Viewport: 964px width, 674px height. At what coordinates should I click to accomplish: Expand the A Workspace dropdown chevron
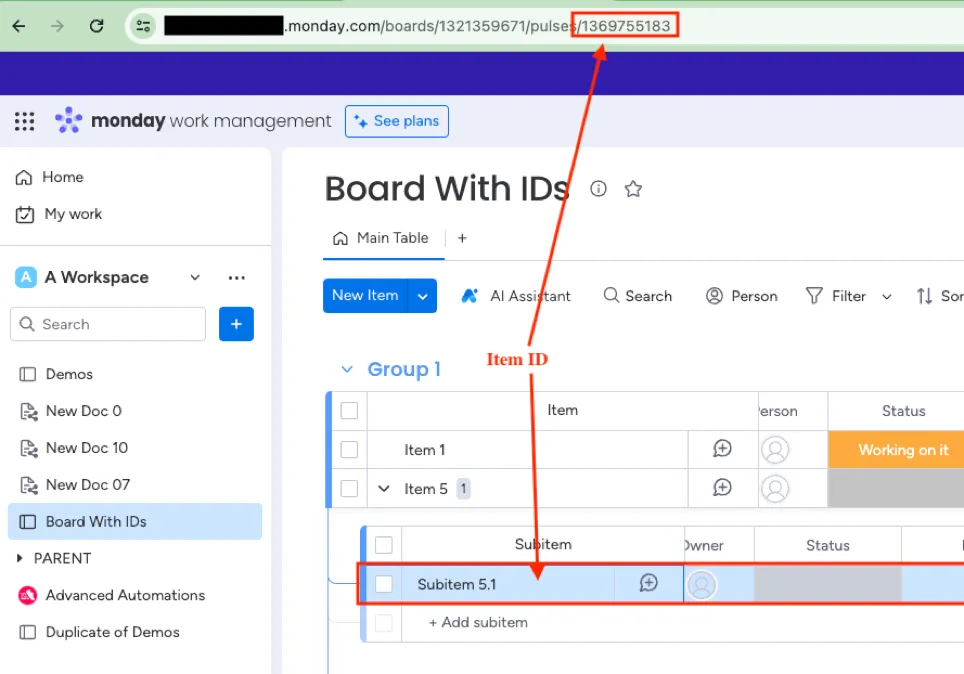(x=195, y=277)
